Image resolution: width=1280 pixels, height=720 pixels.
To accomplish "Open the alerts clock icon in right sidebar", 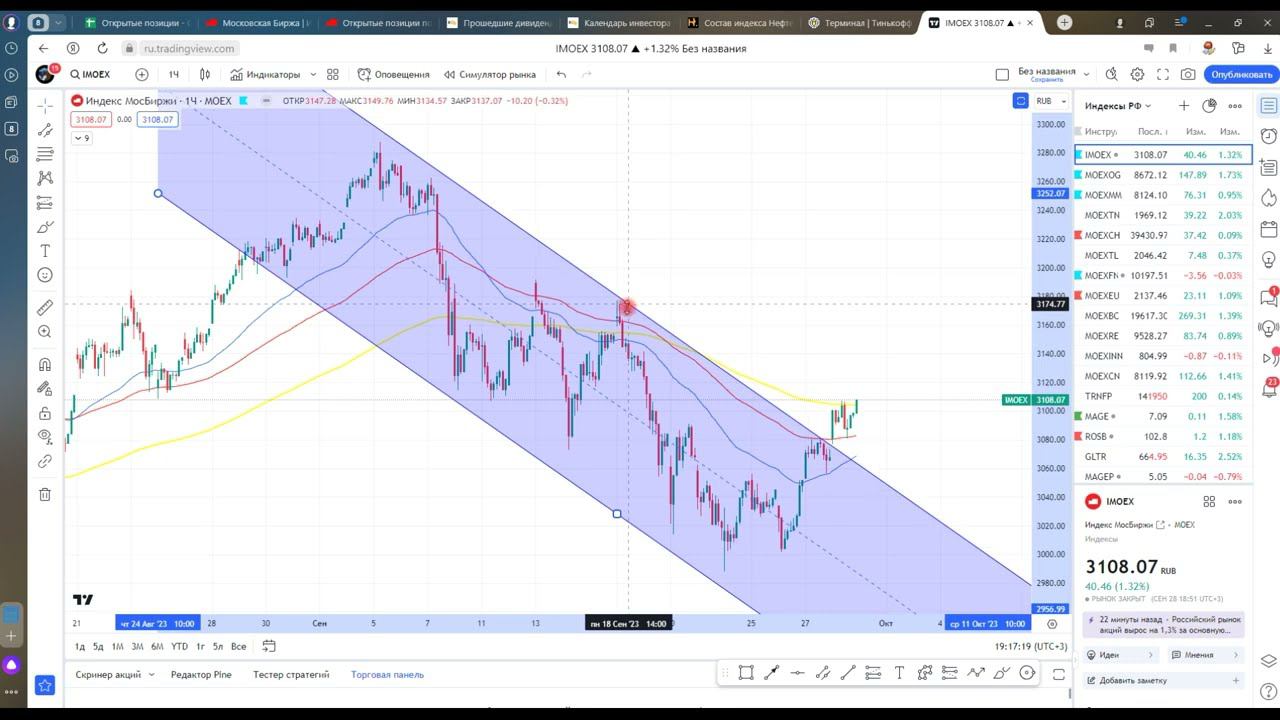I will tap(1269, 136).
